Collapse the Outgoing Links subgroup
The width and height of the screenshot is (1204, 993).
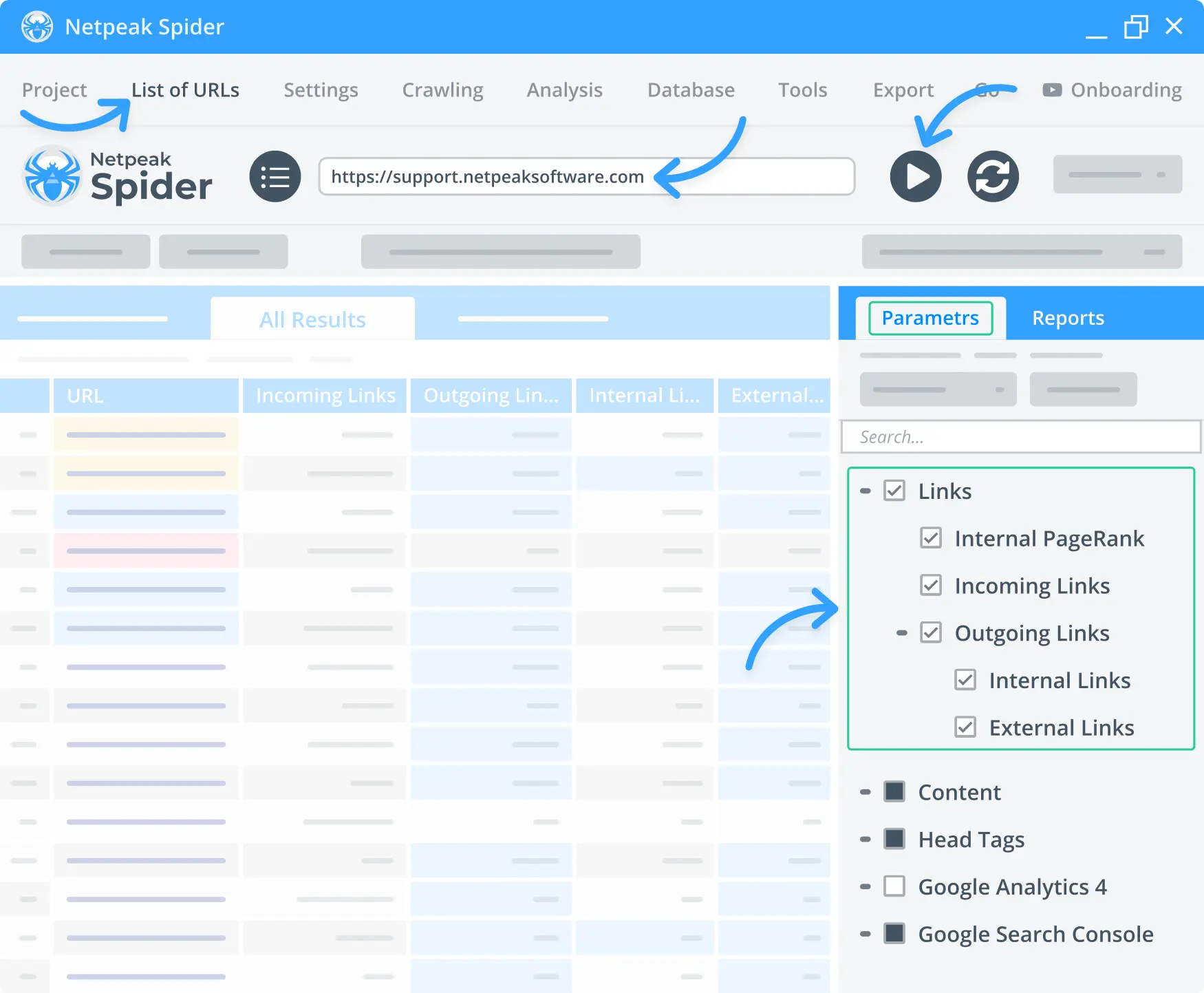(902, 632)
